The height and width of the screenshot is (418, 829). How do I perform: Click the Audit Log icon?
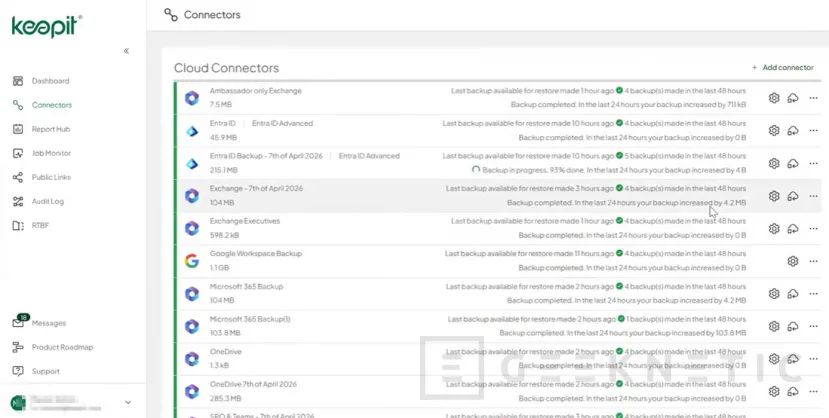18,201
